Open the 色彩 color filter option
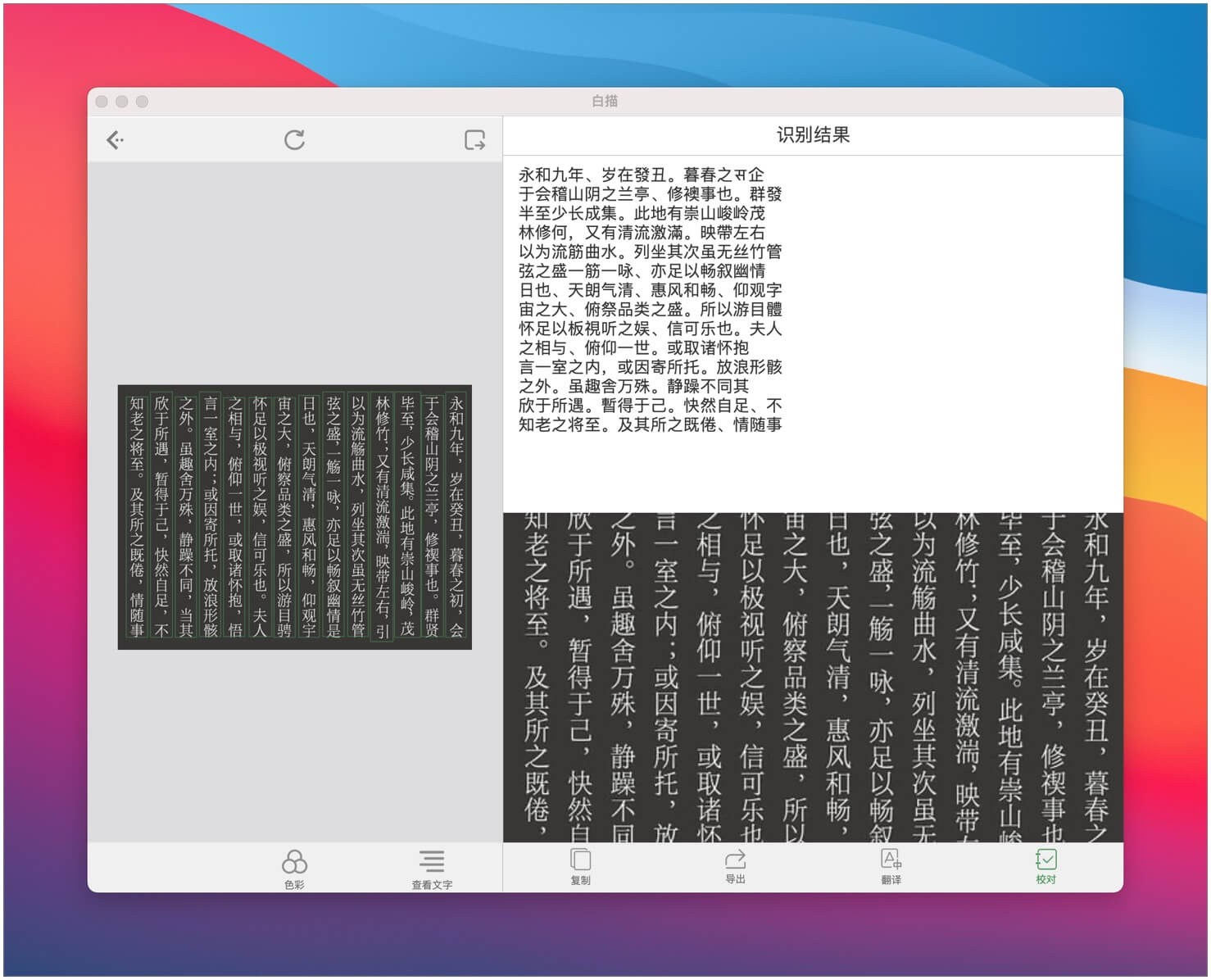This screenshot has height=980, width=1211. 294,867
